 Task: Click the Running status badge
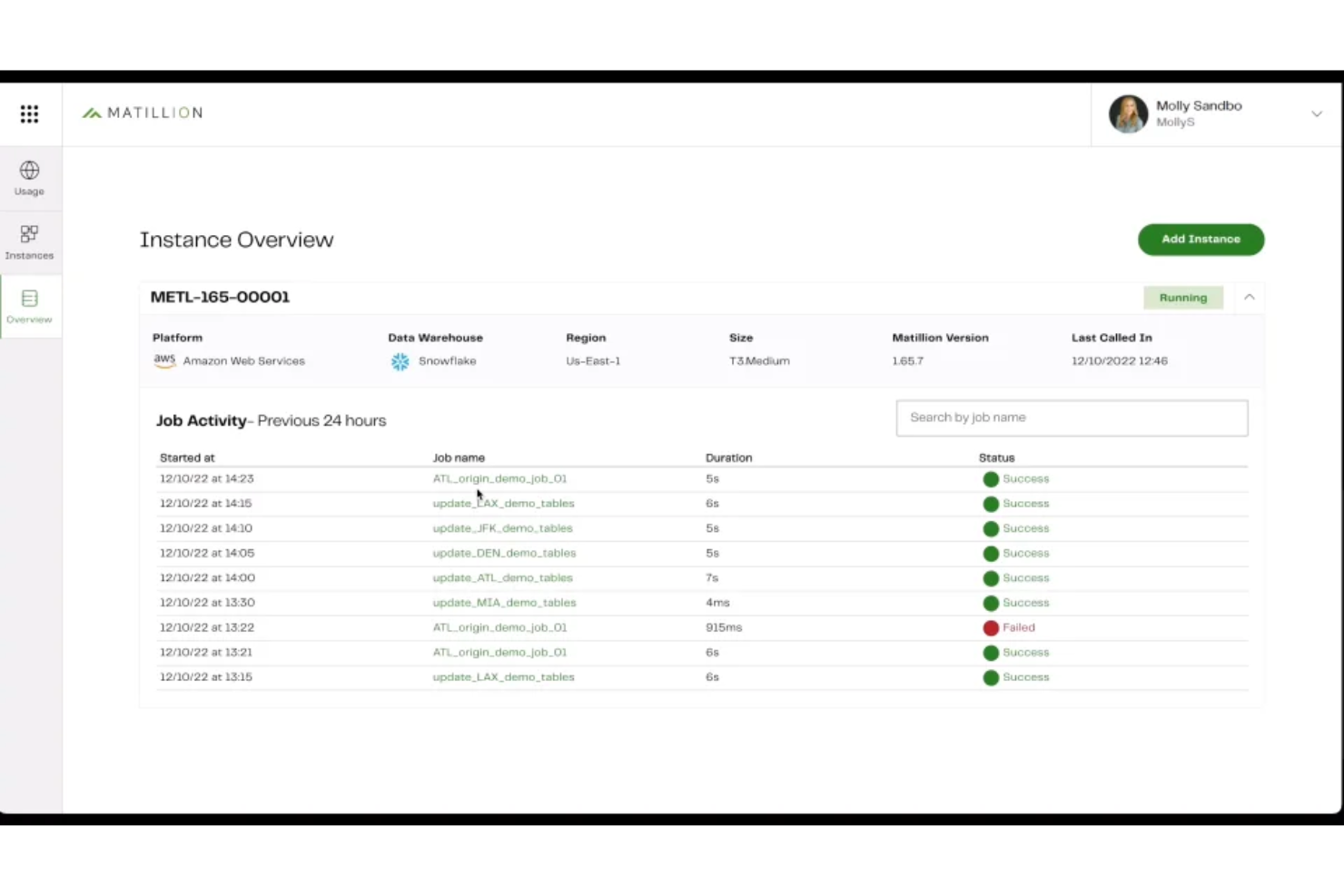1182,298
